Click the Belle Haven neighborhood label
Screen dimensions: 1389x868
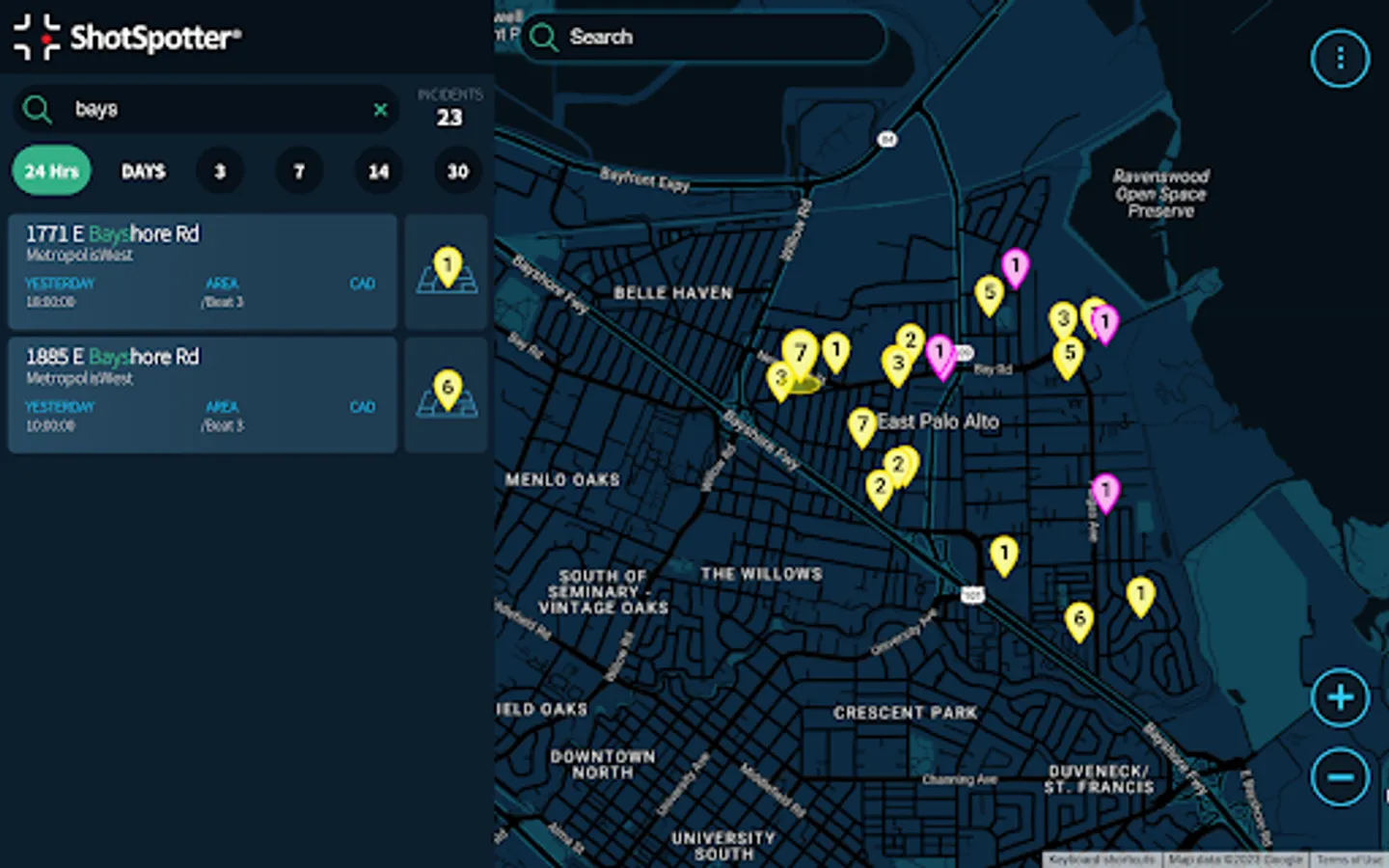pyautogui.click(x=673, y=293)
